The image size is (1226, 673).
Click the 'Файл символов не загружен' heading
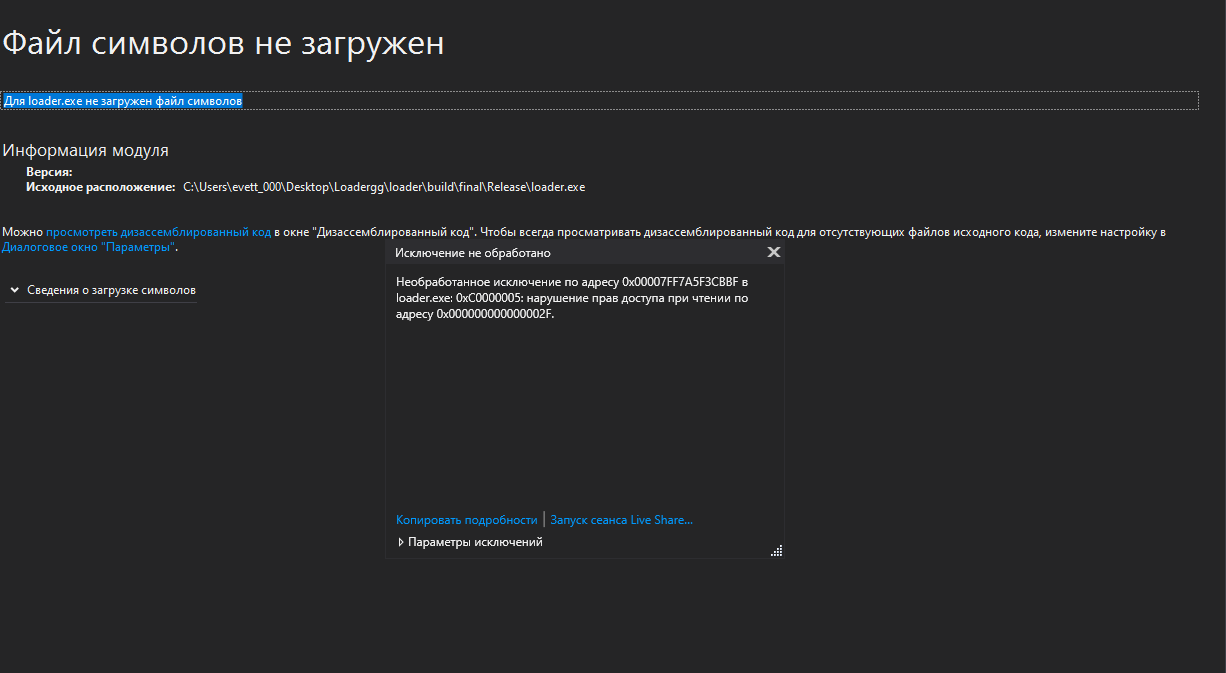[x=223, y=44]
